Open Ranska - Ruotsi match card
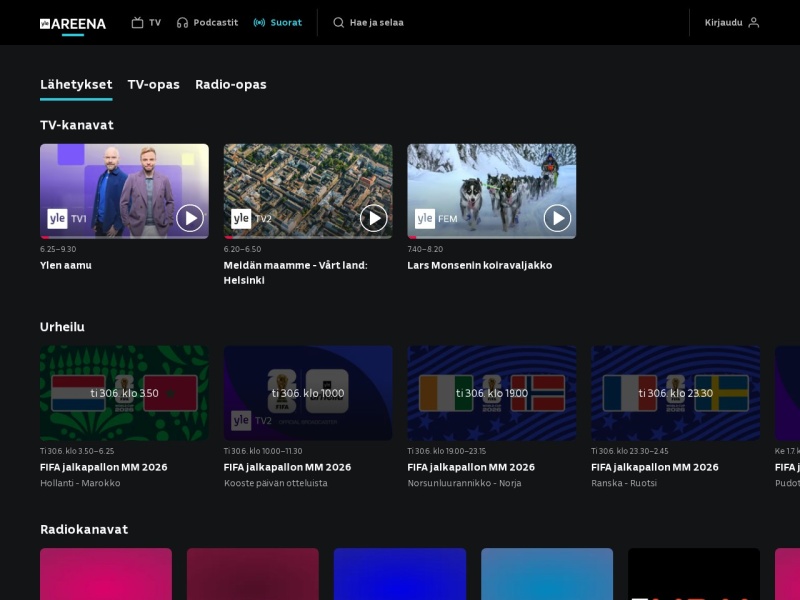Viewport: 800px width, 600px height. (x=676, y=393)
